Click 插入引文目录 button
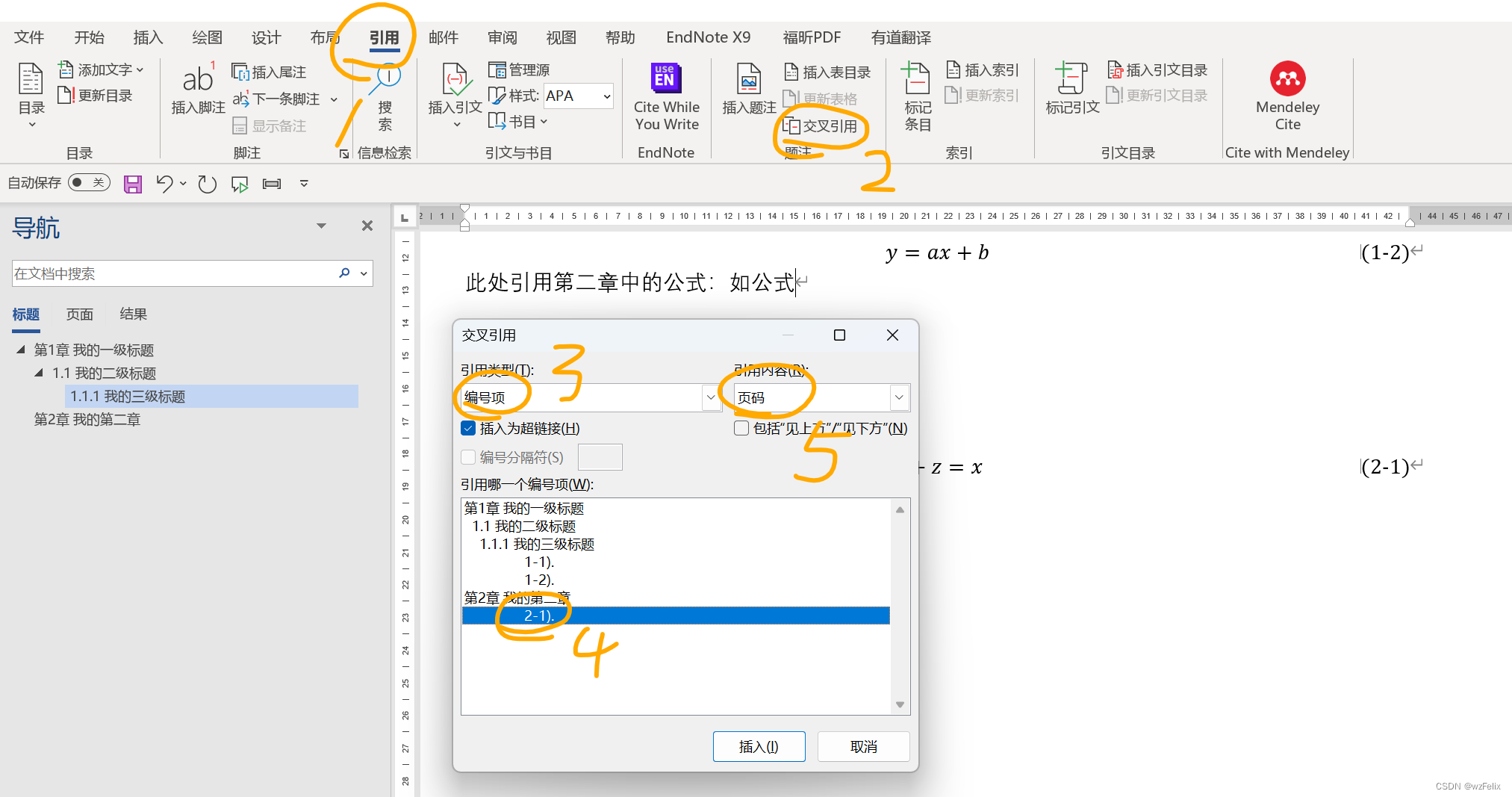 coord(1157,69)
